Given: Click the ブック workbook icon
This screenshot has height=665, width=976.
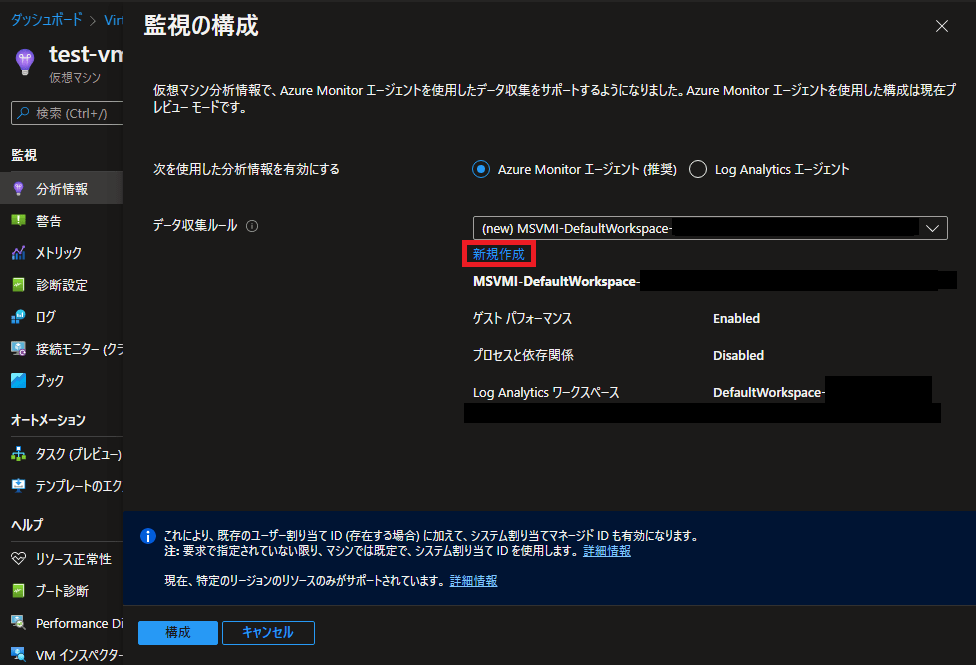Looking at the screenshot, I should 19,380.
